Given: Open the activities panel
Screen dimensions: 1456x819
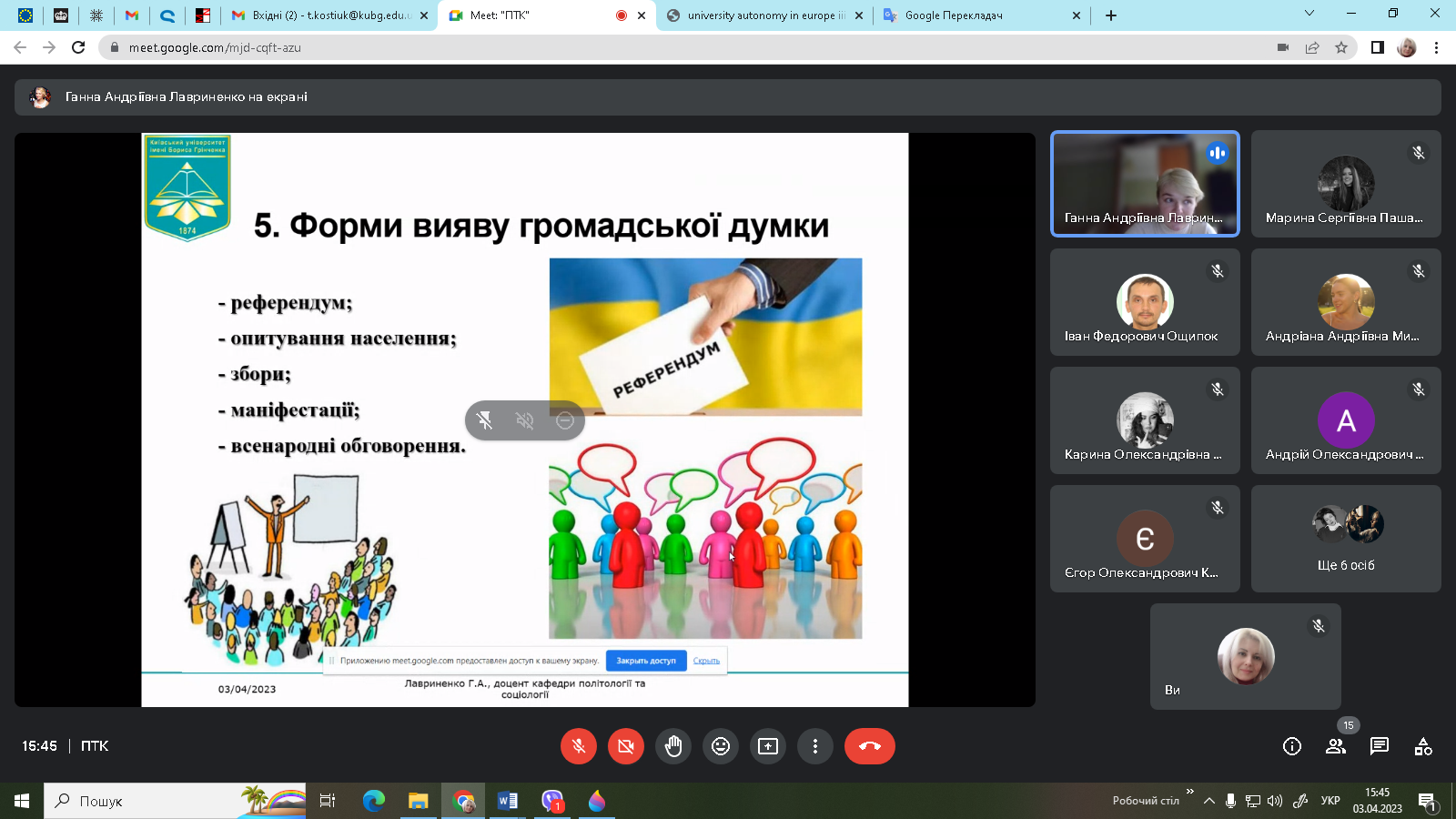Looking at the screenshot, I should pos(1424,745).
